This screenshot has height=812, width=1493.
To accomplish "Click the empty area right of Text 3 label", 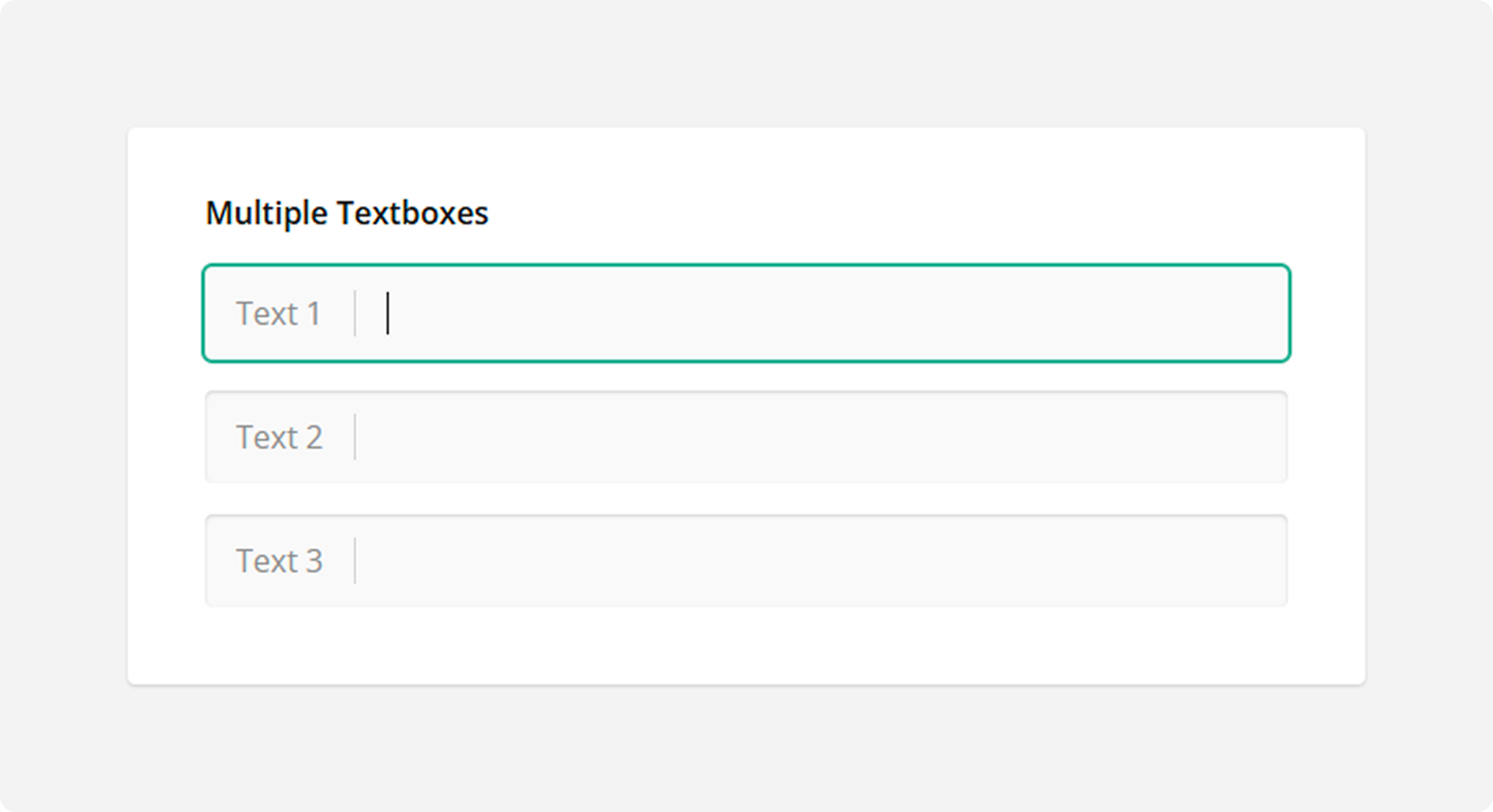I will (x=580, y=561).
